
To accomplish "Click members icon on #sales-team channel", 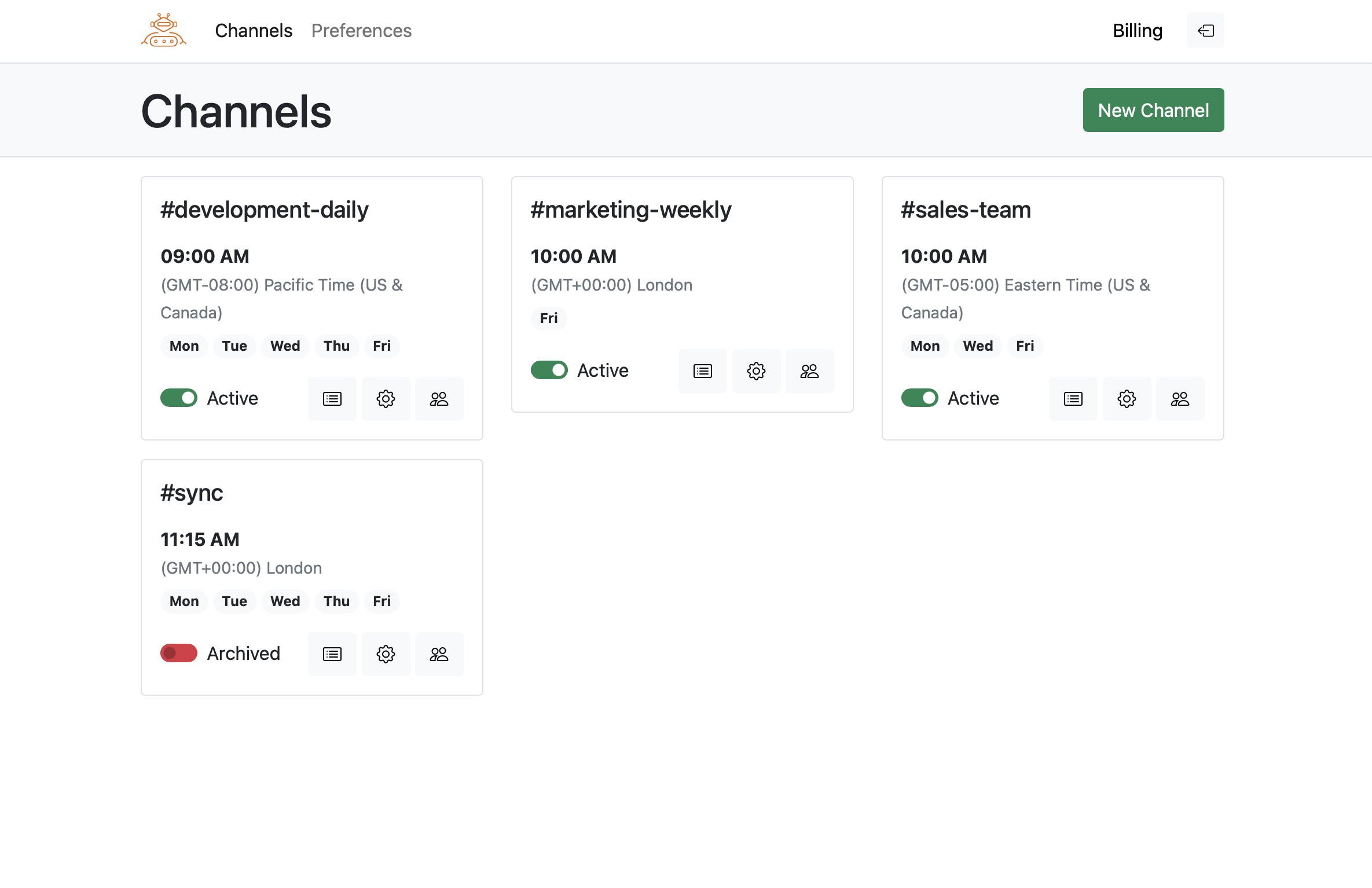I will tap(1180, 398).
